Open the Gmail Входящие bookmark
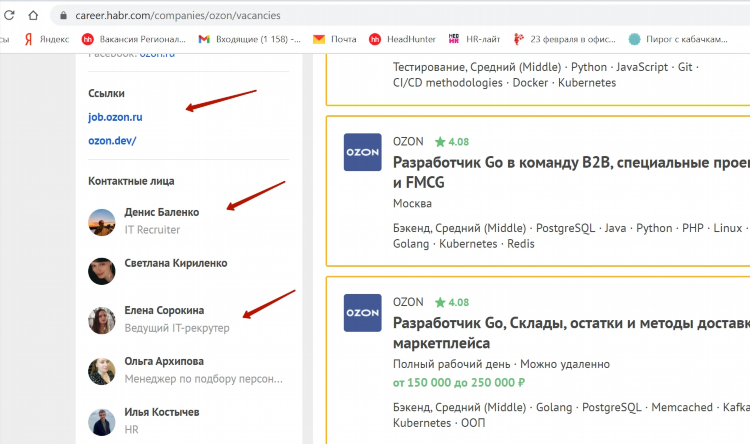This screenshot has width=750, height=444. click(250, 39)
